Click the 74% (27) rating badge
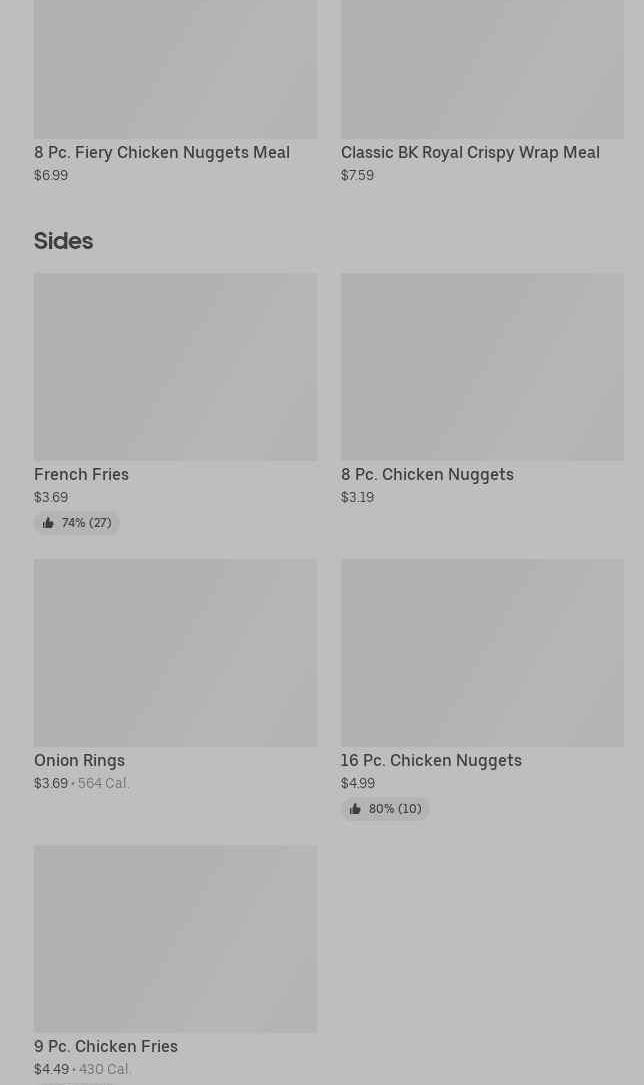The width and height of the screenshot is (644, 1085). pyautogui.click(x=77, y=523)
